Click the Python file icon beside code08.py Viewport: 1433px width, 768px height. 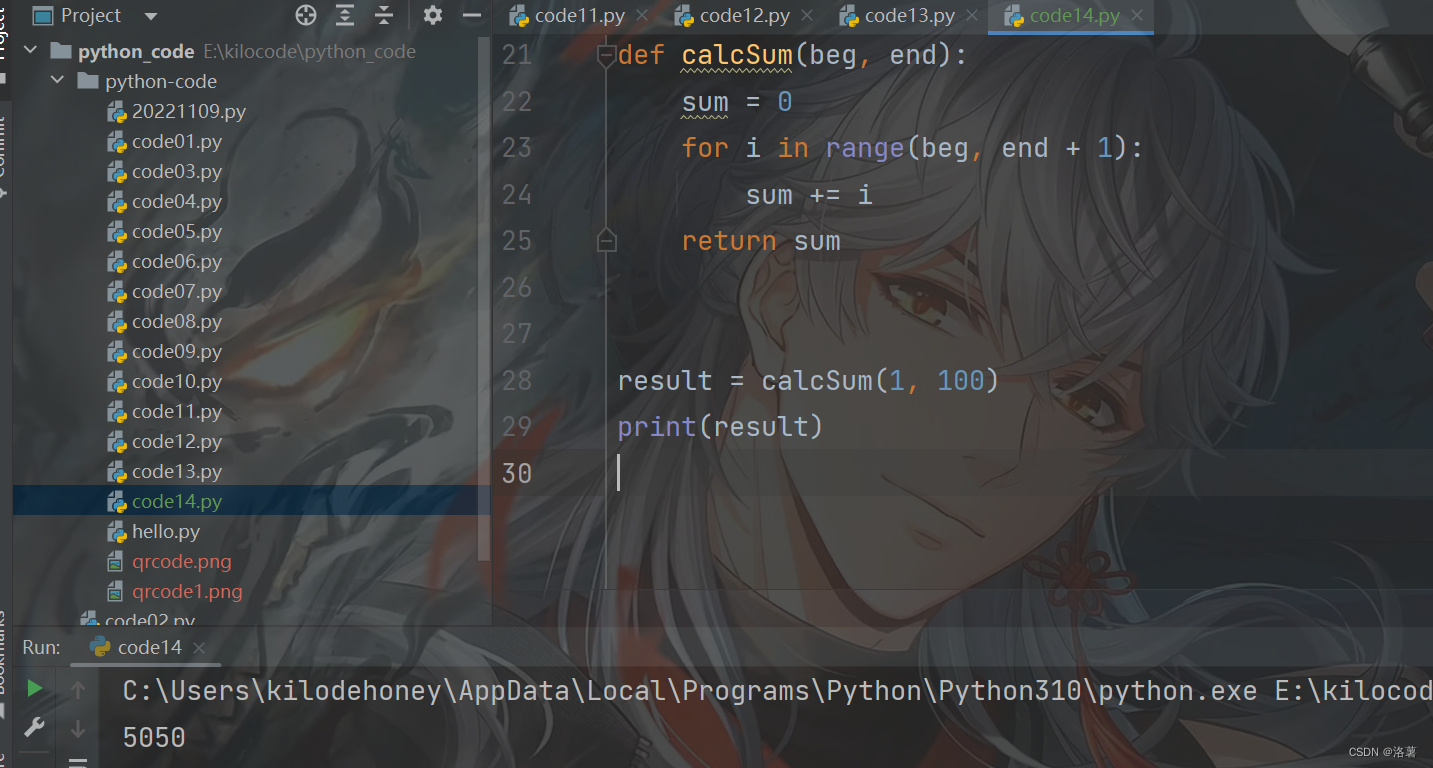(116, 322)
